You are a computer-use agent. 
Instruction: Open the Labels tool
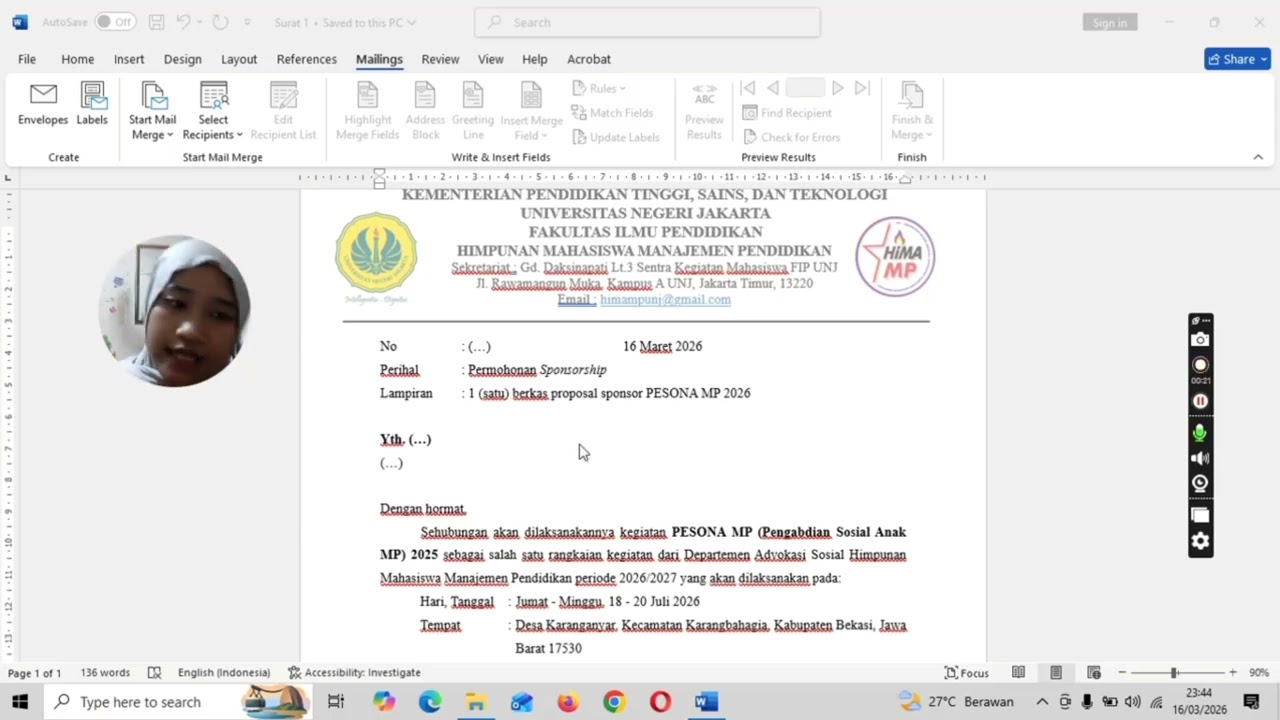(x=92, y=105)
